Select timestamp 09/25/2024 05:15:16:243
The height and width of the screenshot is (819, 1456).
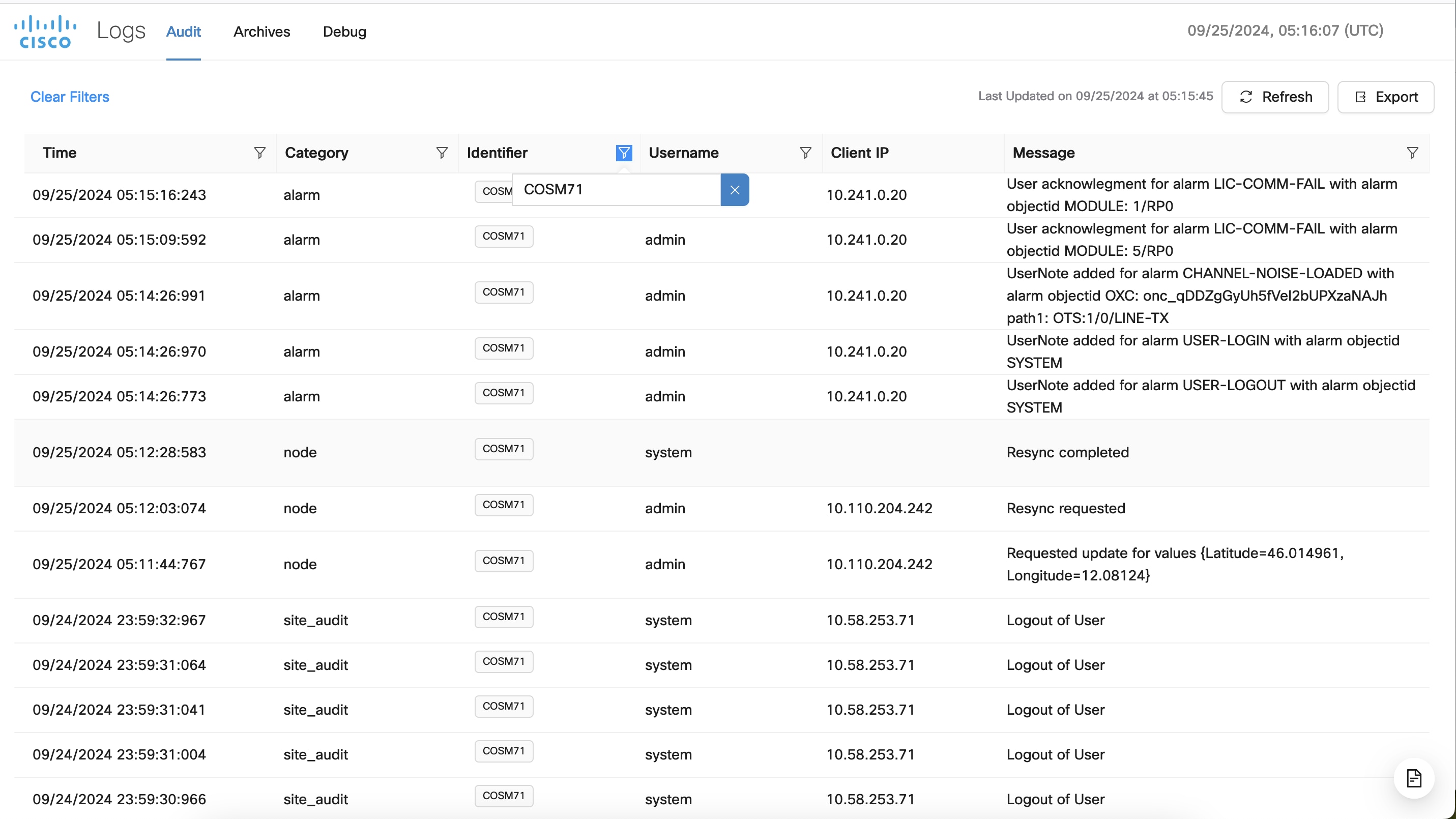[119, 195]
